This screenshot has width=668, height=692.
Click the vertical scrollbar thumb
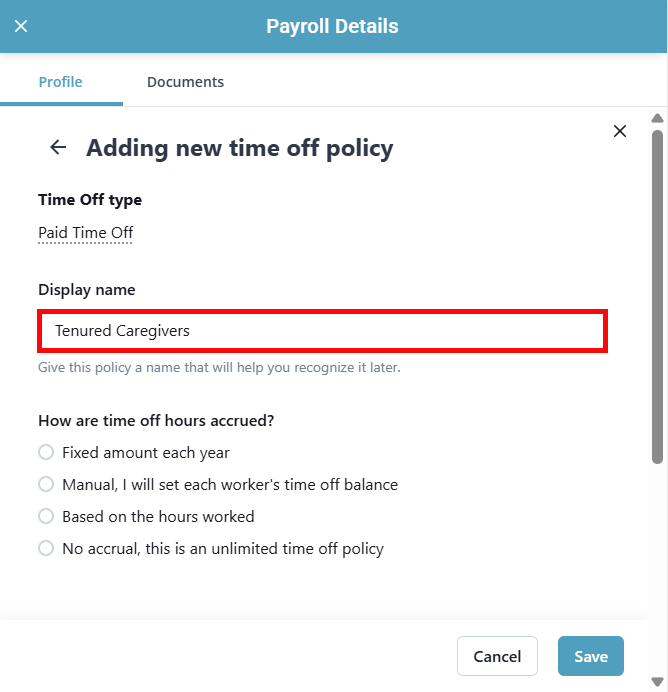tap(657, 295)
